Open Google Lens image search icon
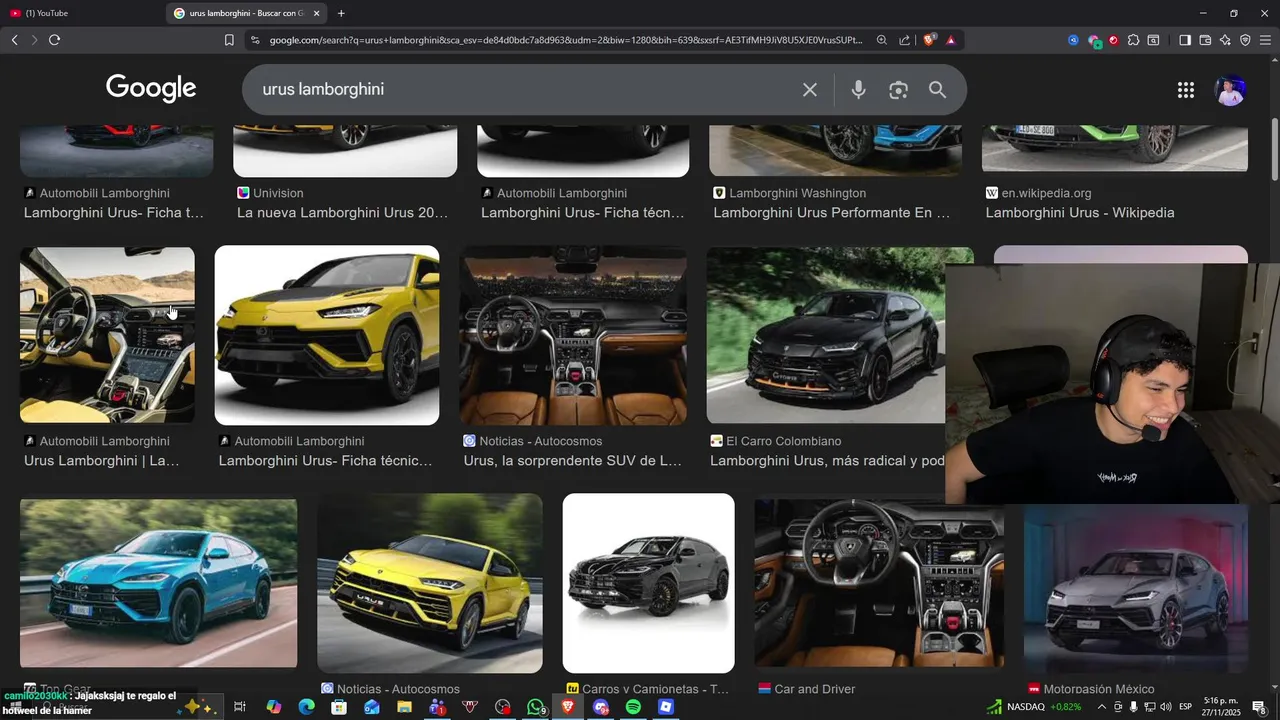The width and height of the screenshot is (1280, 720). pos(898,90)
